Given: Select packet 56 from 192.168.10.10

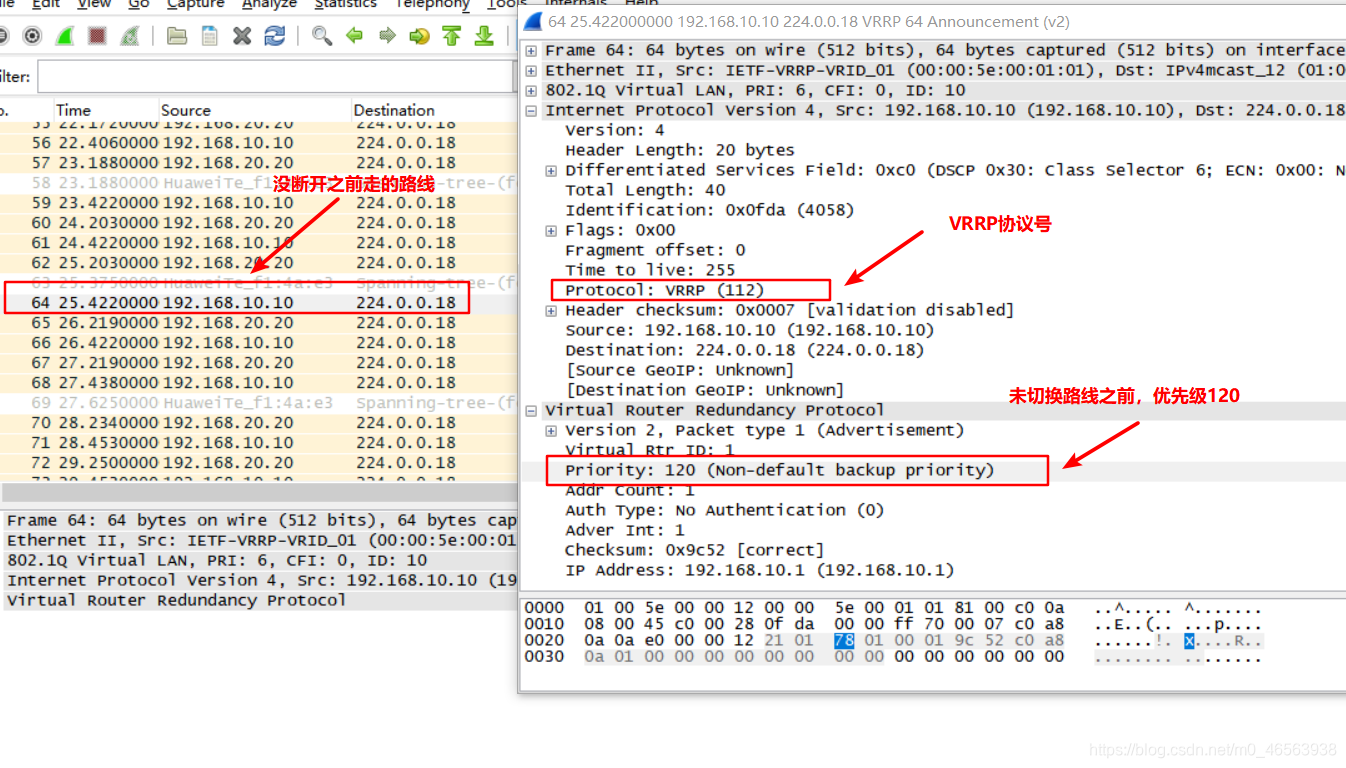Looking at the screenshot, I should 258,142.
